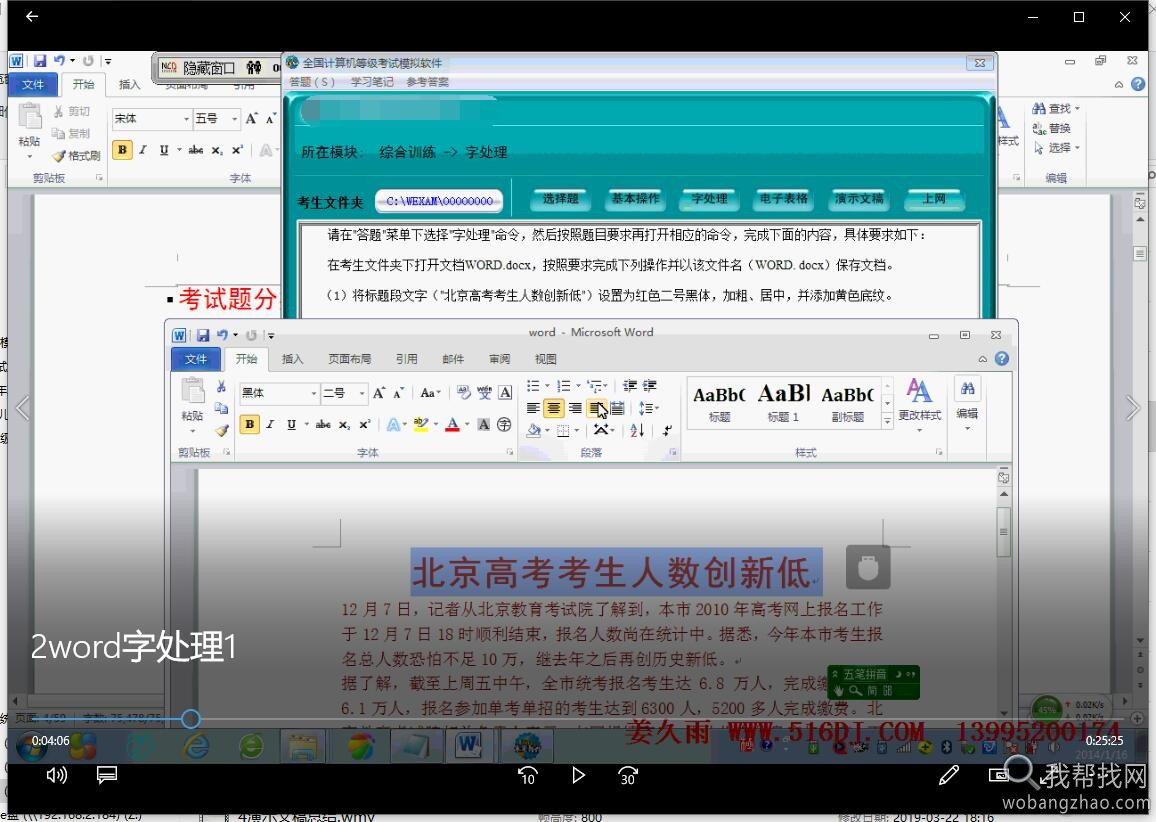Click video Play button
Screen dimensions: 1156x822
[x=578, y=775]
